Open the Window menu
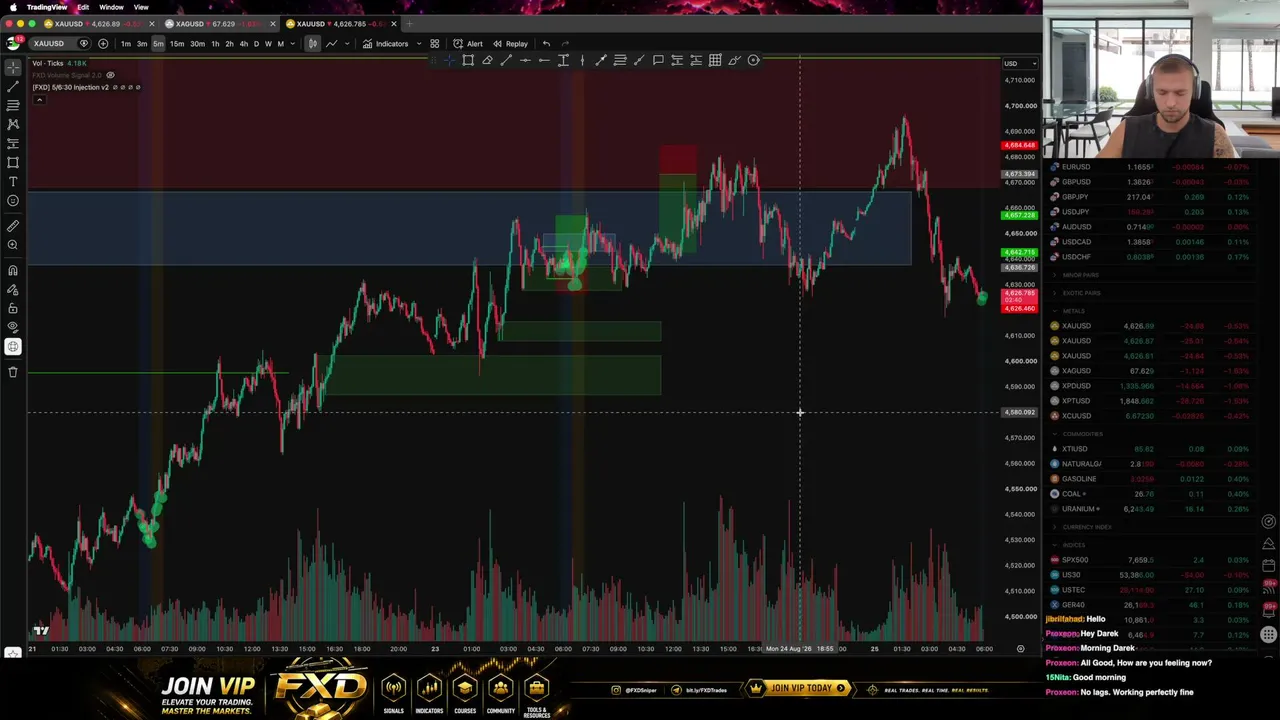 coord(111,7)
